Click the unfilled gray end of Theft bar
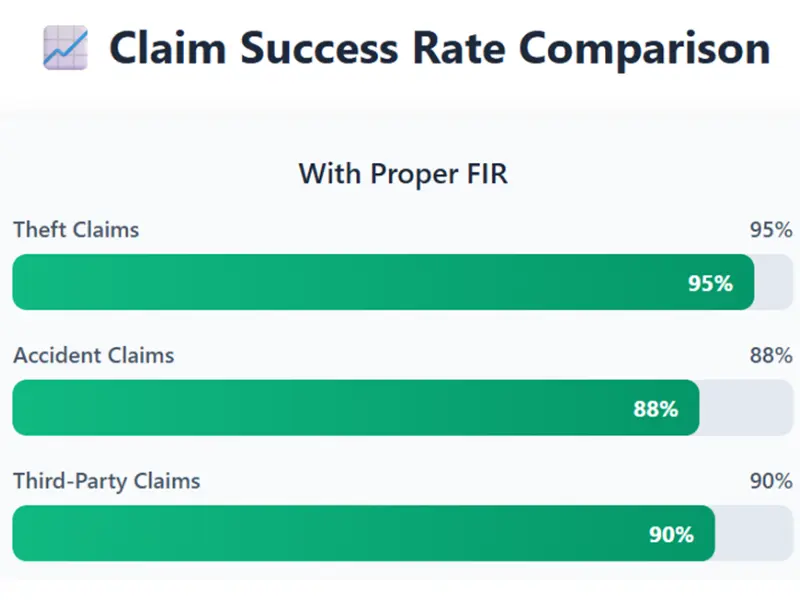The width and height of the screenshot is (800, 600). 772,282
